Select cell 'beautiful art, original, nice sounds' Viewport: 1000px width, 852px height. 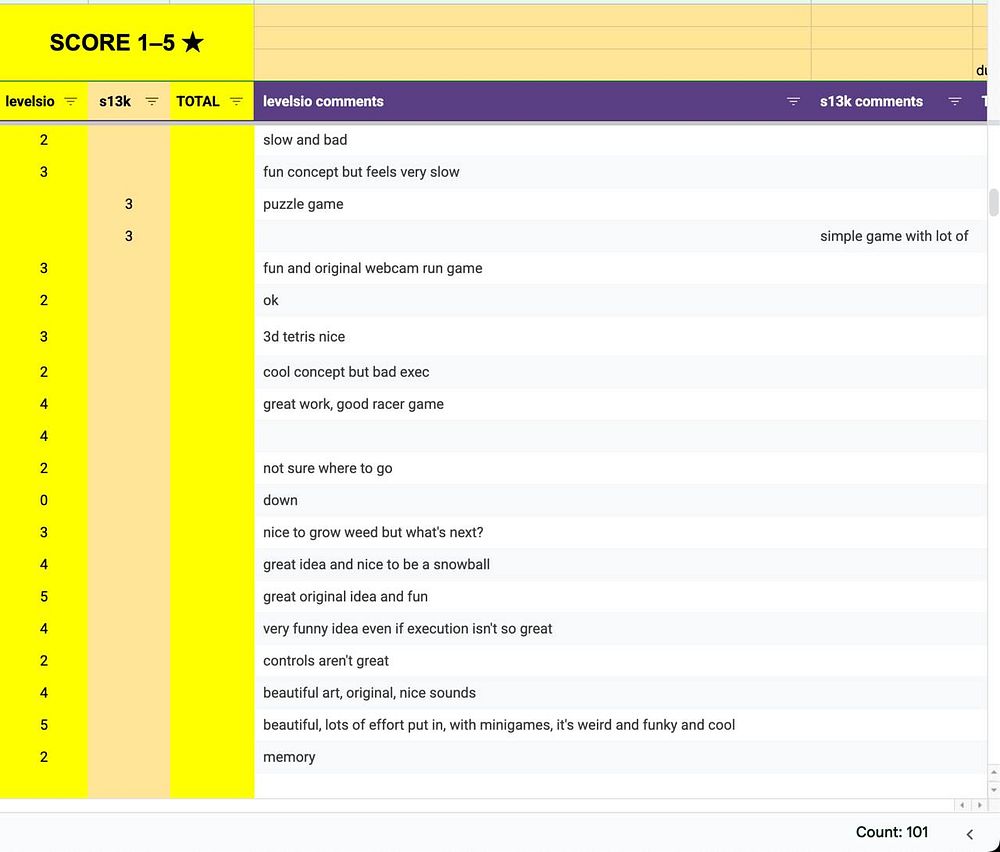533,693
